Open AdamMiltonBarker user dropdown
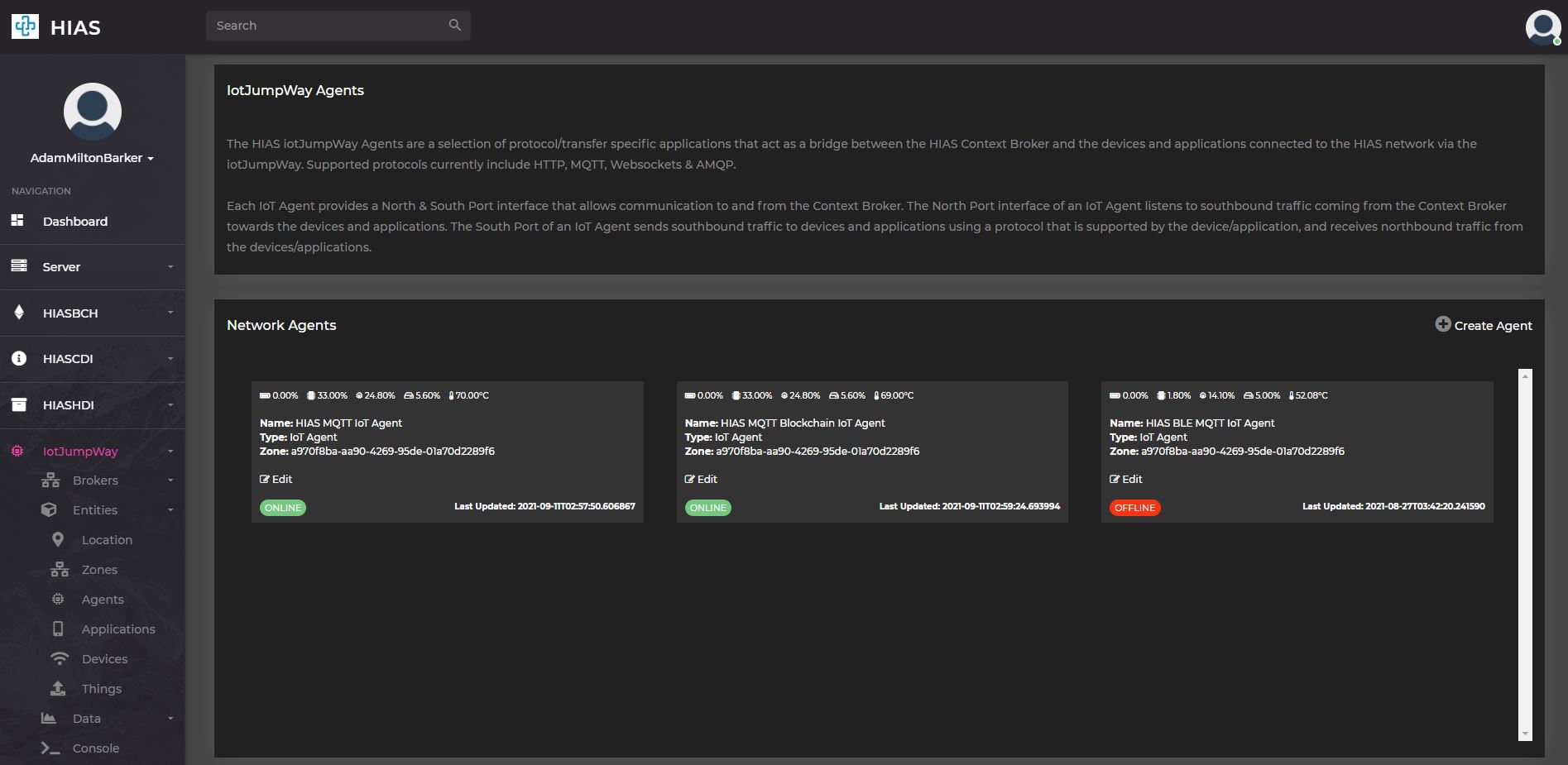The width and height of the screenshot is (1568, 765). [93, 157]
